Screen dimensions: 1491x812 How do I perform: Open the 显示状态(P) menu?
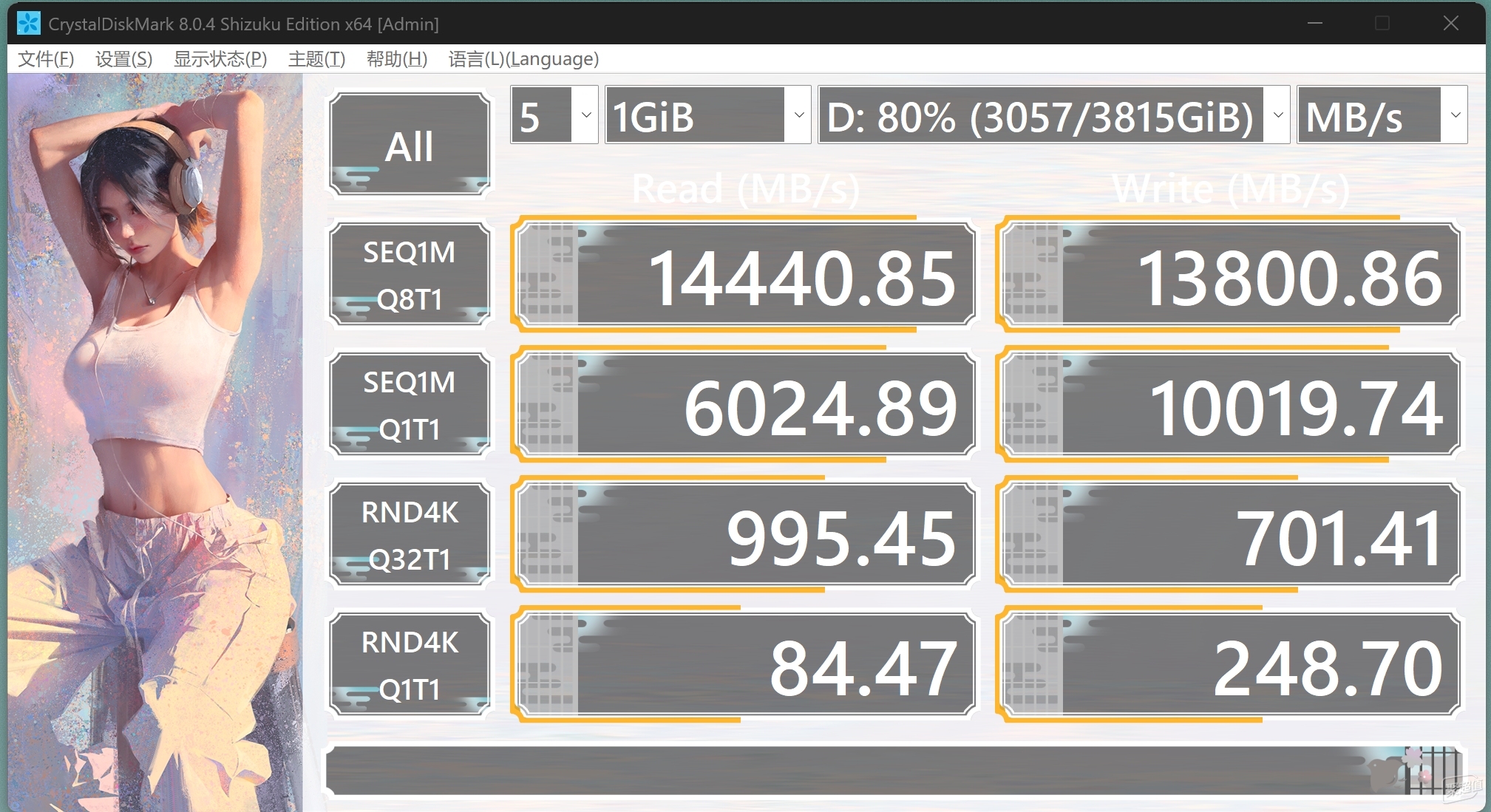click(220, 59)
